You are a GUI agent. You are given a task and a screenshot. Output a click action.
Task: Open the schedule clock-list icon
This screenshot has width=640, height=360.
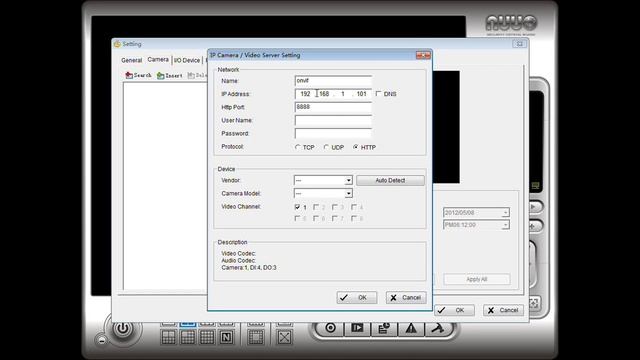point(384,328)
